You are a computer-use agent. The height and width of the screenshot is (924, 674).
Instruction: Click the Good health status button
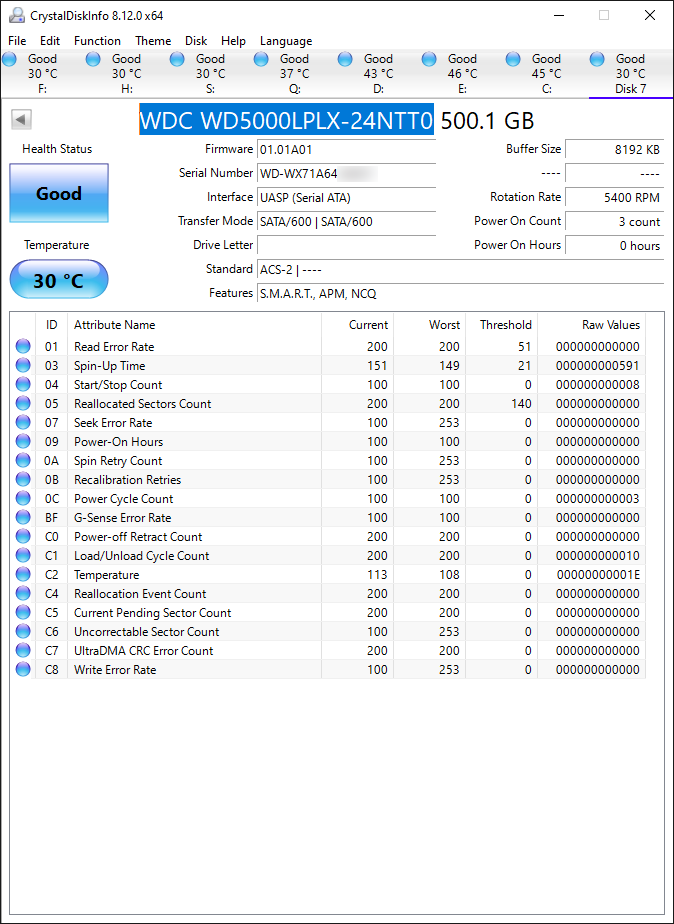[x=59, y=193]
